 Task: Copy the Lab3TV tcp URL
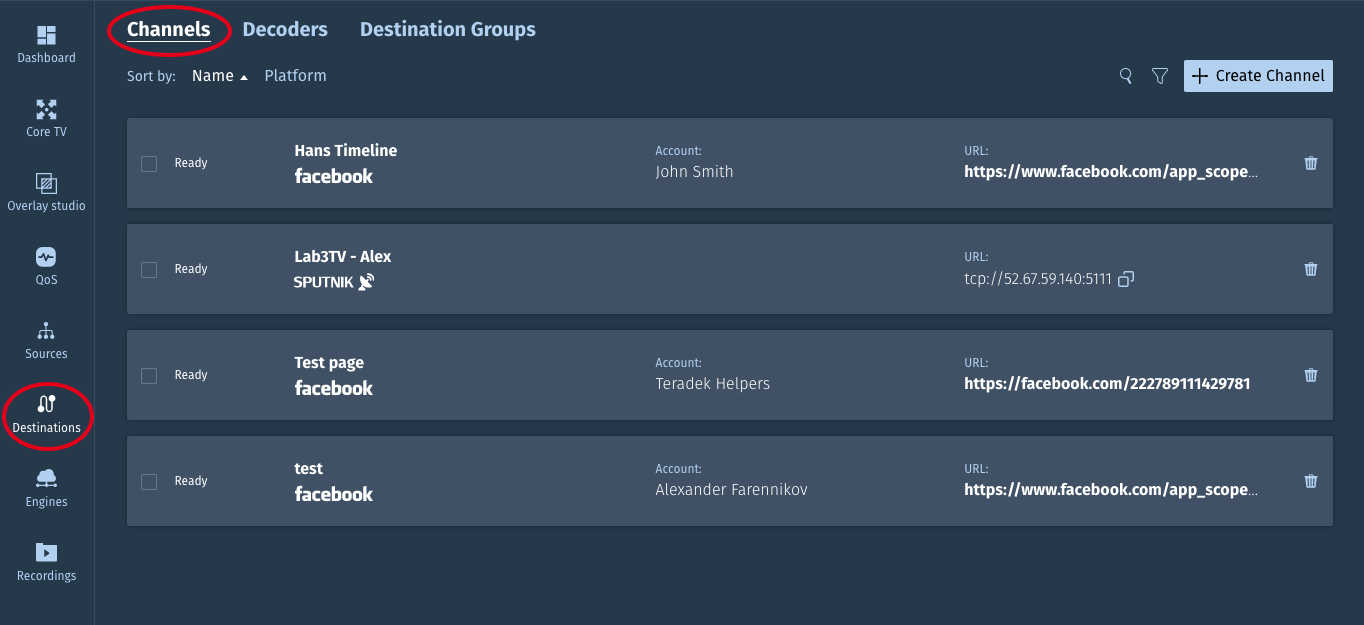point(1126,279)
